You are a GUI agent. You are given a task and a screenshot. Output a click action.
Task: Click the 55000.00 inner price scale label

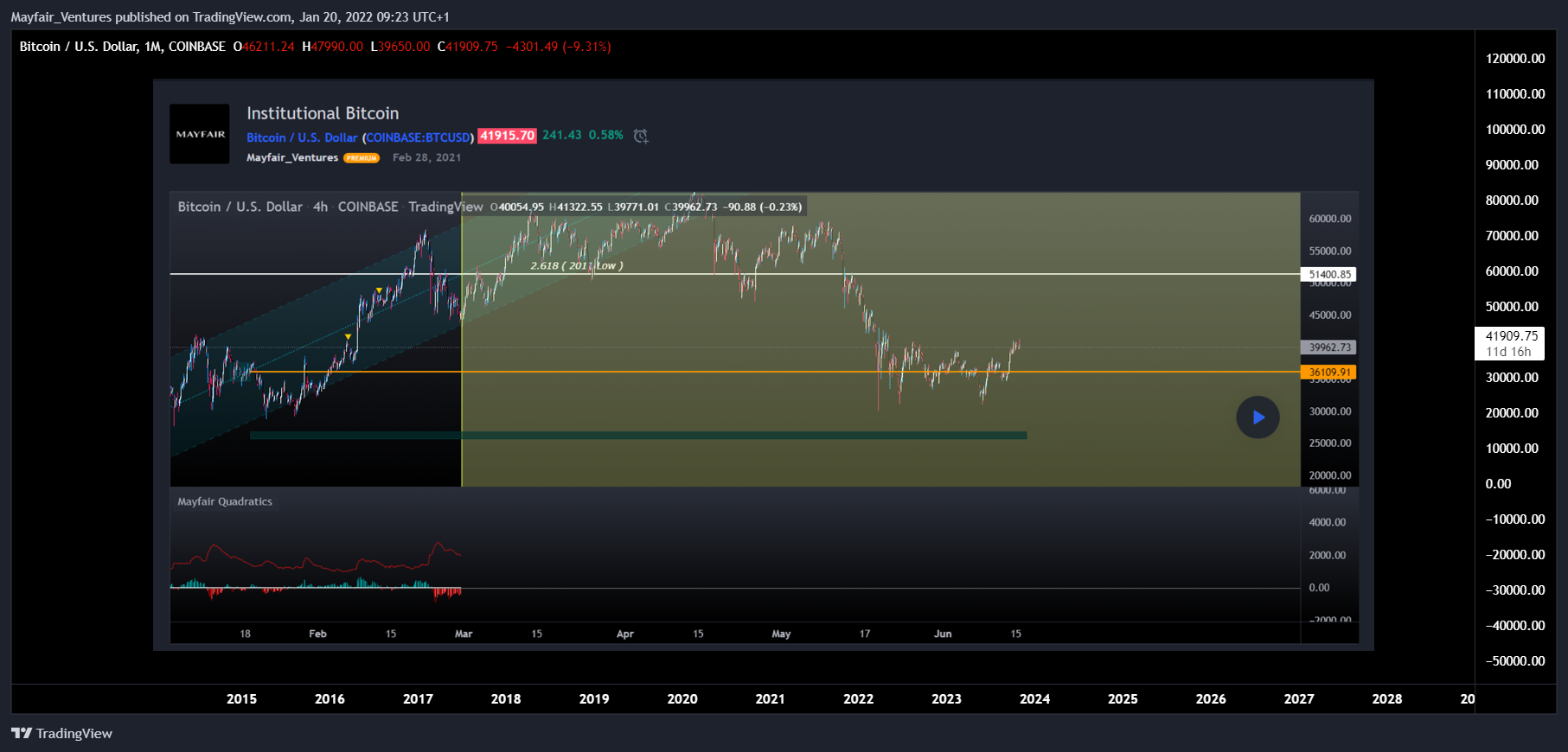point(1330,251)
